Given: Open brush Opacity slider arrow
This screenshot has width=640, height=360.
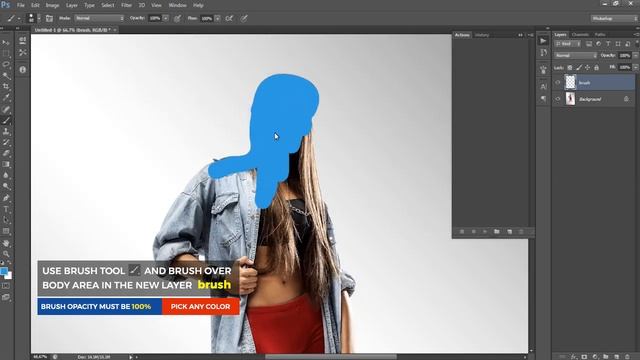Looking at the screenshot, I should pyautogui.click(x=165, y=18).
